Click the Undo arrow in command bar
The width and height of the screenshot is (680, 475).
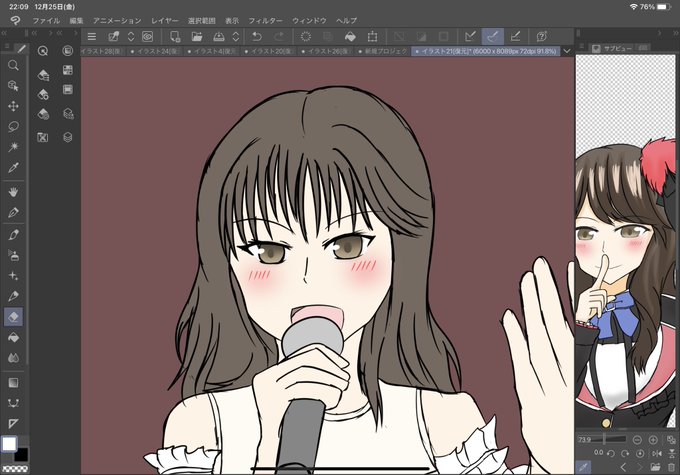click(257, 37)
